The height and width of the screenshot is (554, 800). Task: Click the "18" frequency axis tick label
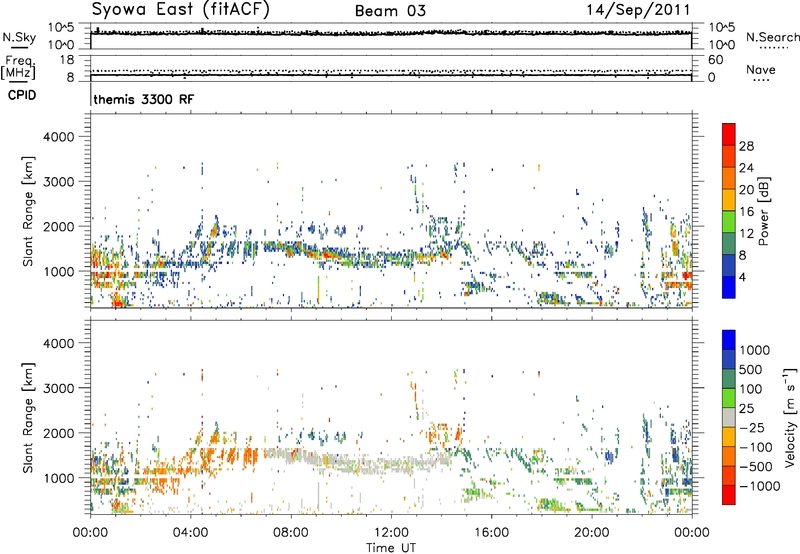pos(67,60)
